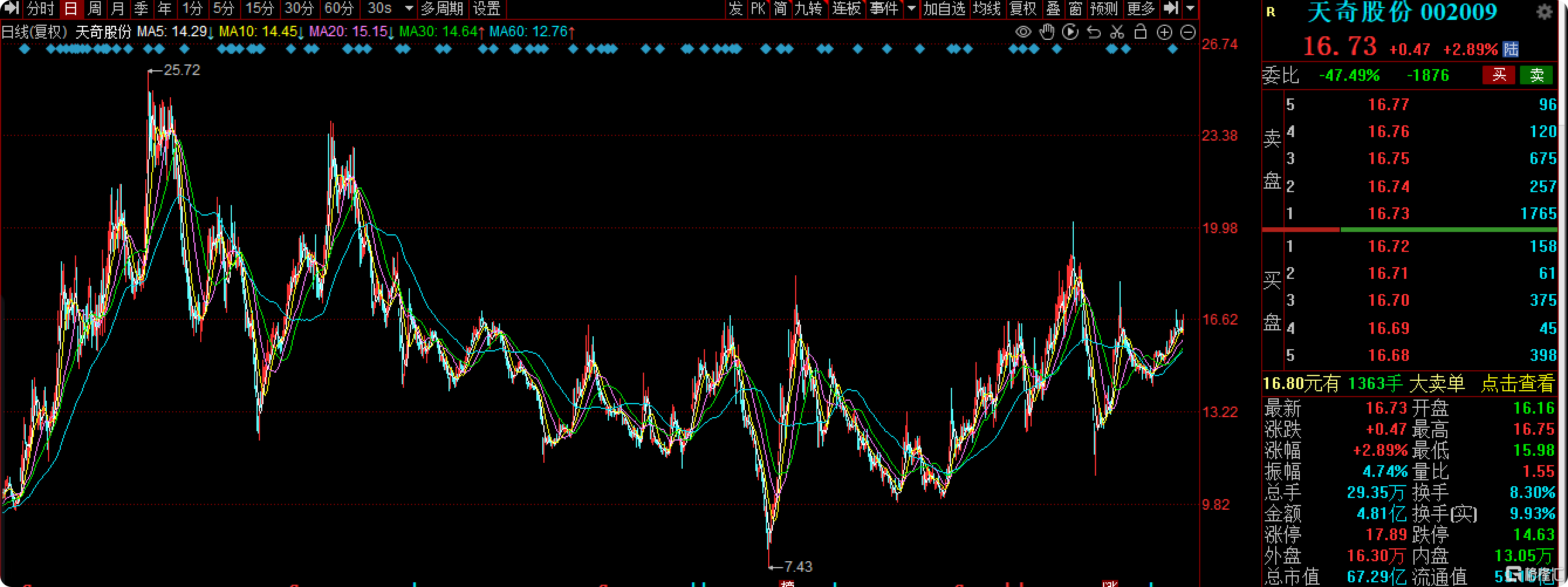The width and height of the screenshot is (1568, 587).
Task: Click the MA20: 15.15 indicator label
Action: click(352, 31)
